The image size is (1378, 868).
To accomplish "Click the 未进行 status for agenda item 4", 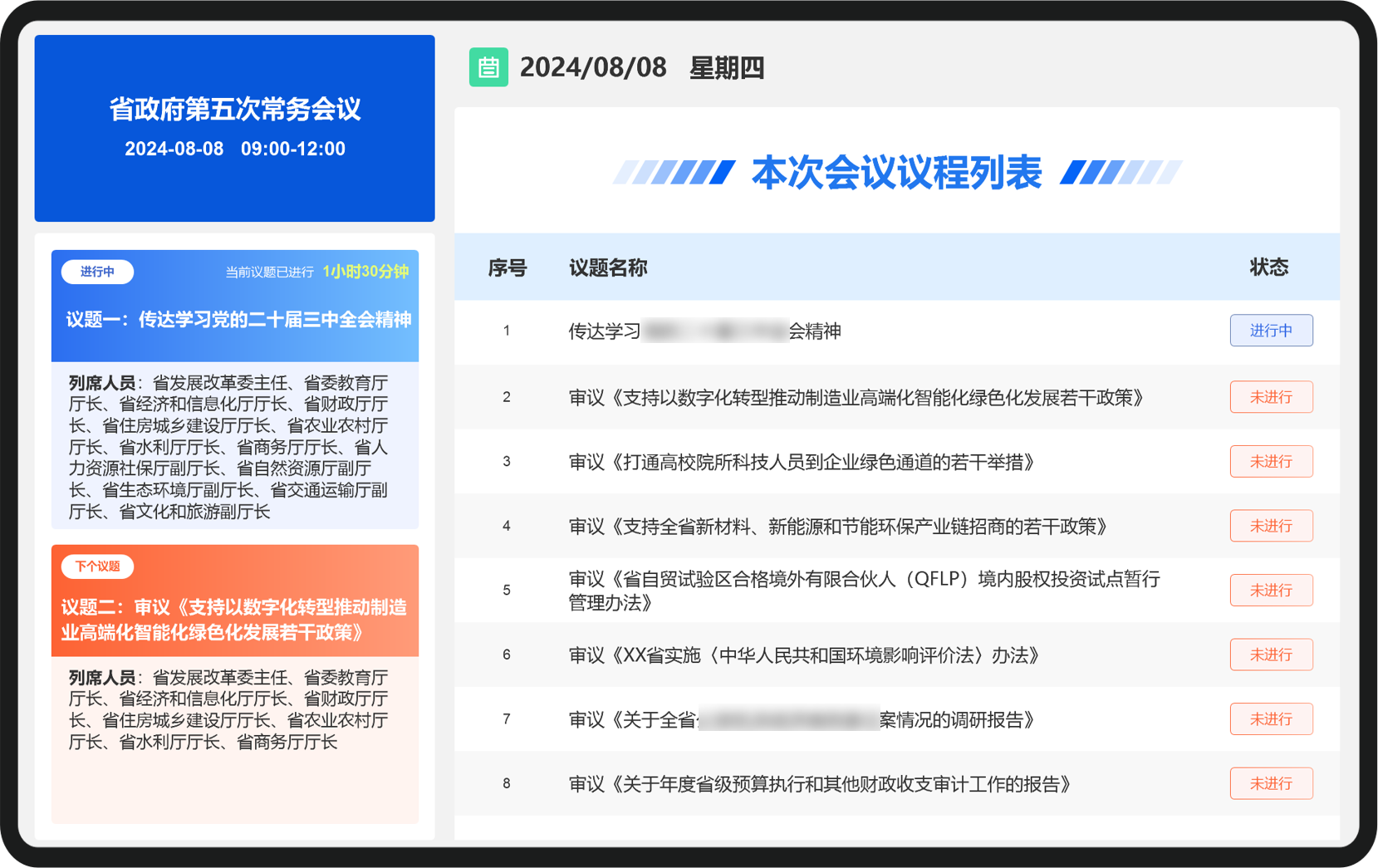I will tap(1271, 526).
